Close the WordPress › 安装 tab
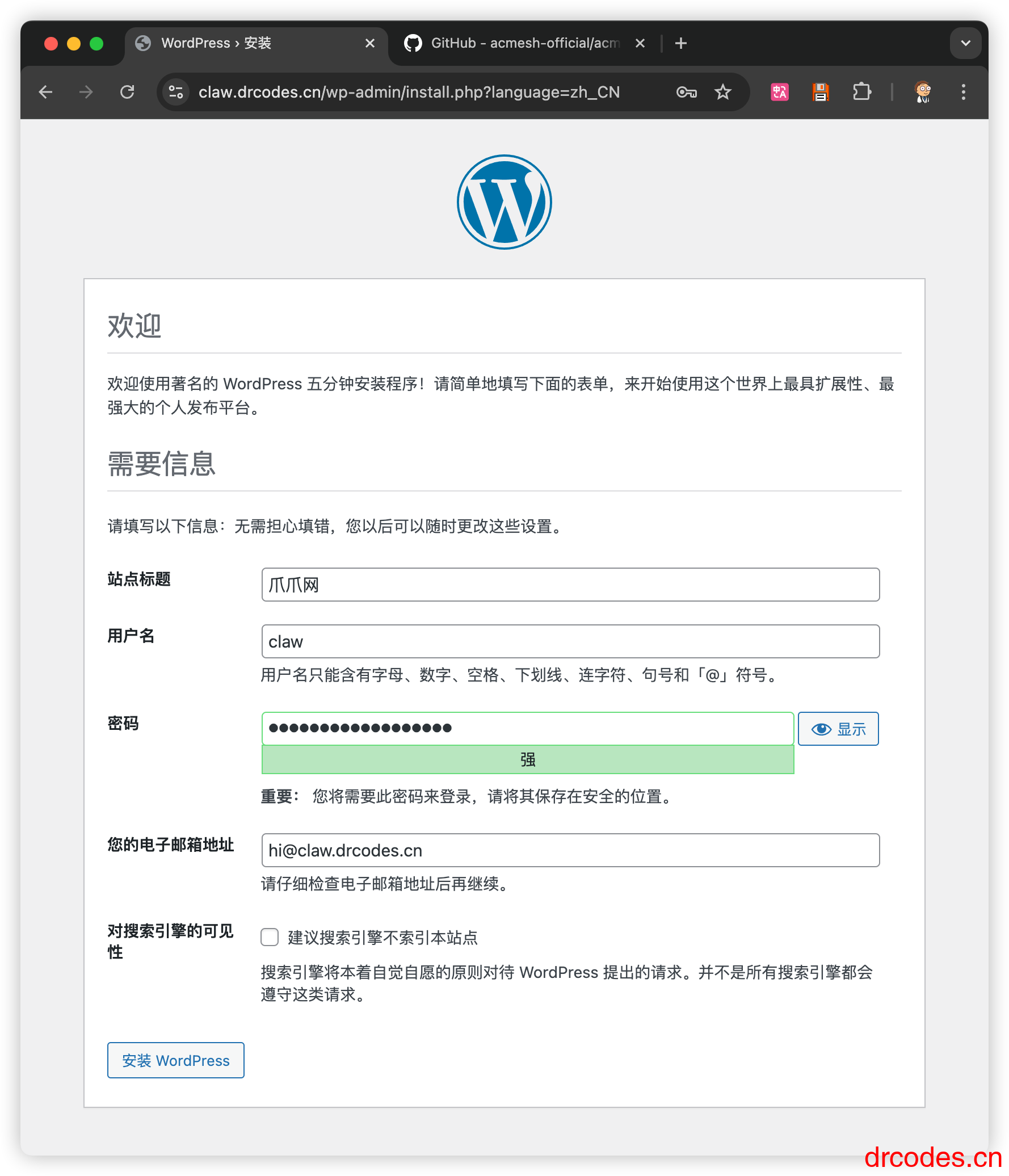The height and width of the screenshot is (1176, 1009). [370, 43]
